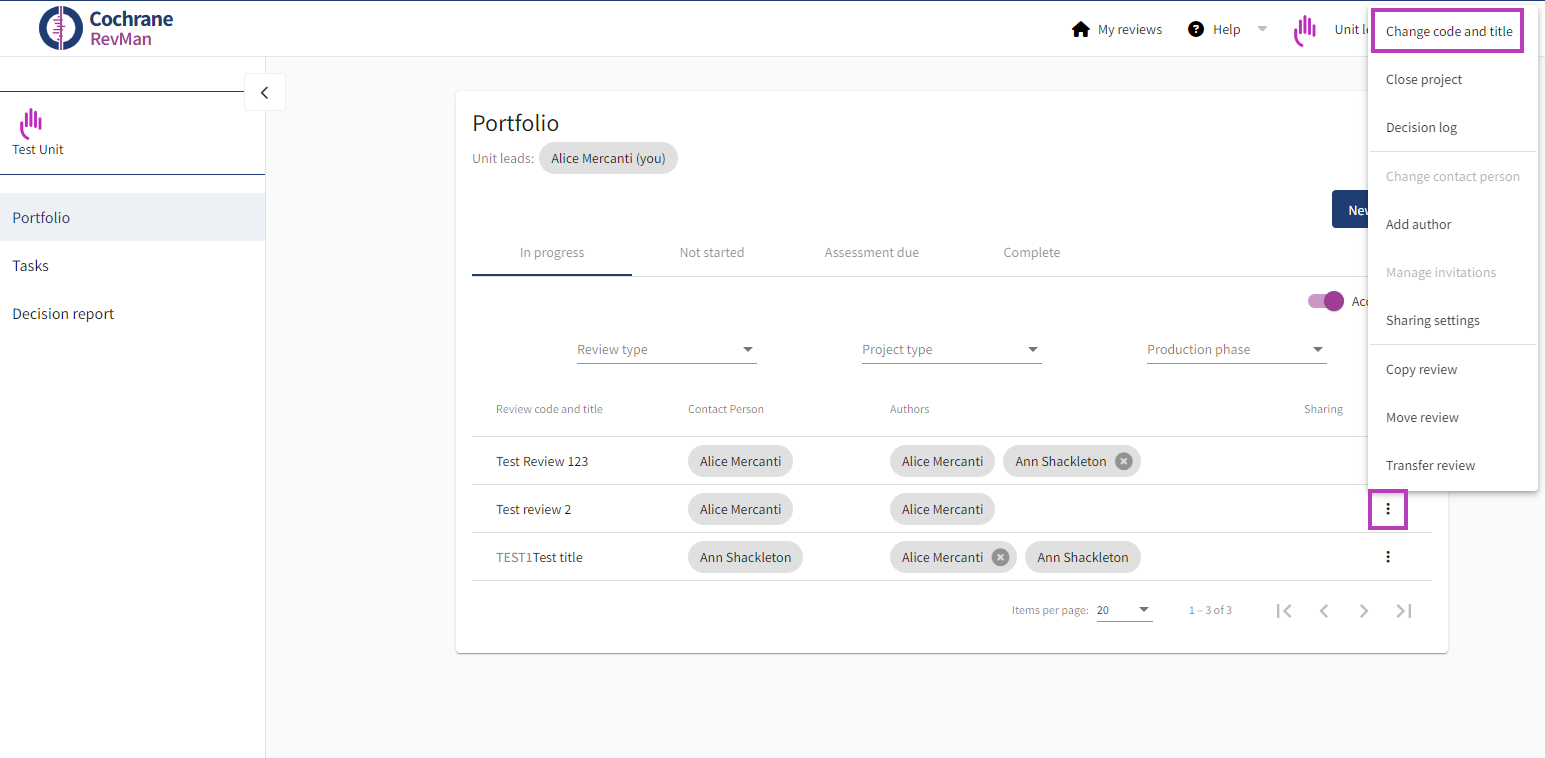
Task: Click the Test review 2 title
Action: [533, 509]
